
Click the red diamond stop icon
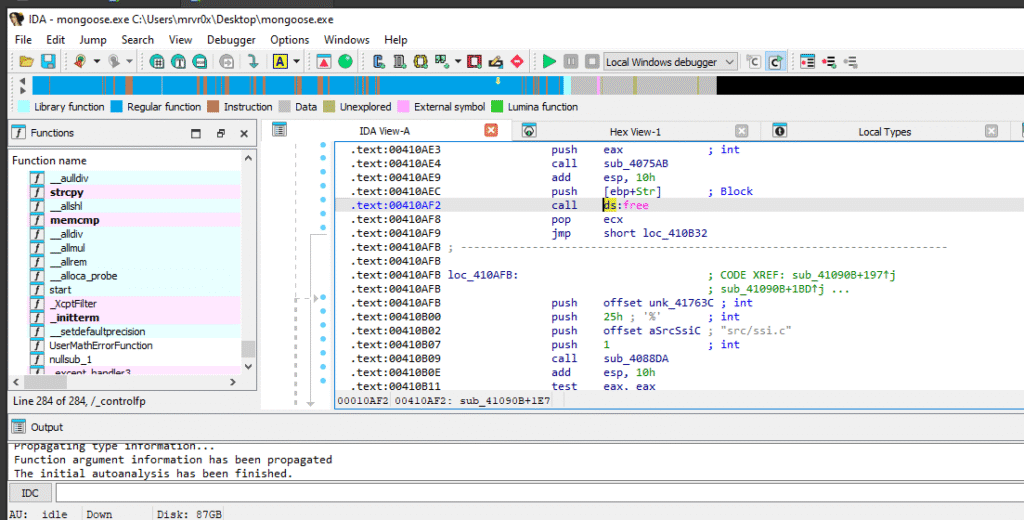click(x=517, y=61)
